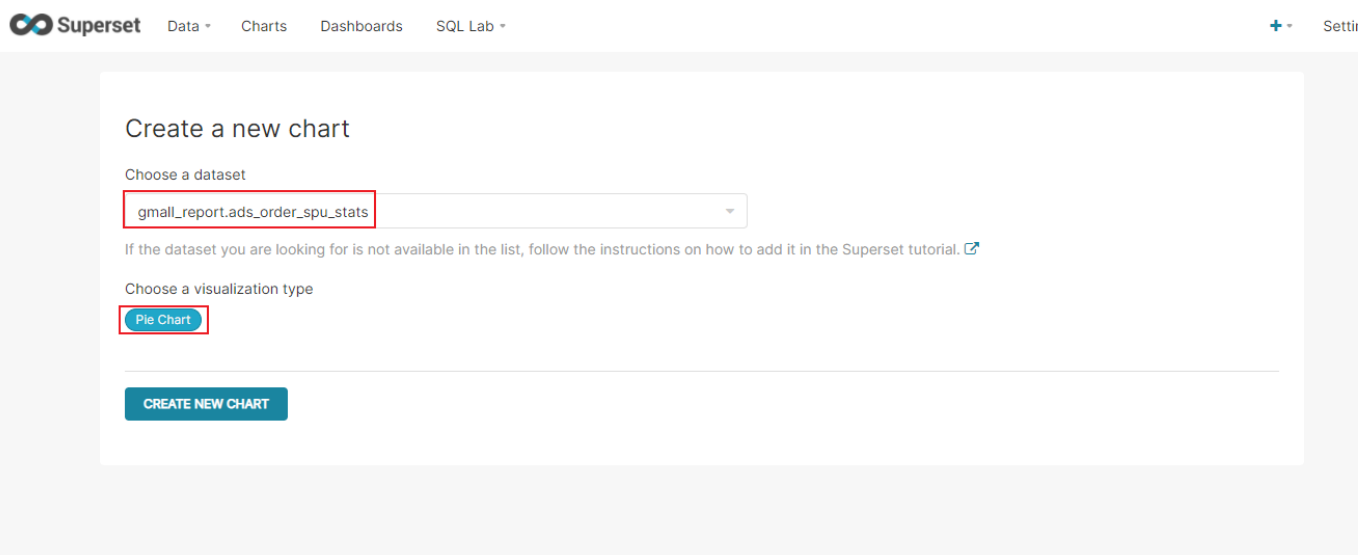Open the external link icon after tutorial text
1358x555 pixels.
click(971, 249)
